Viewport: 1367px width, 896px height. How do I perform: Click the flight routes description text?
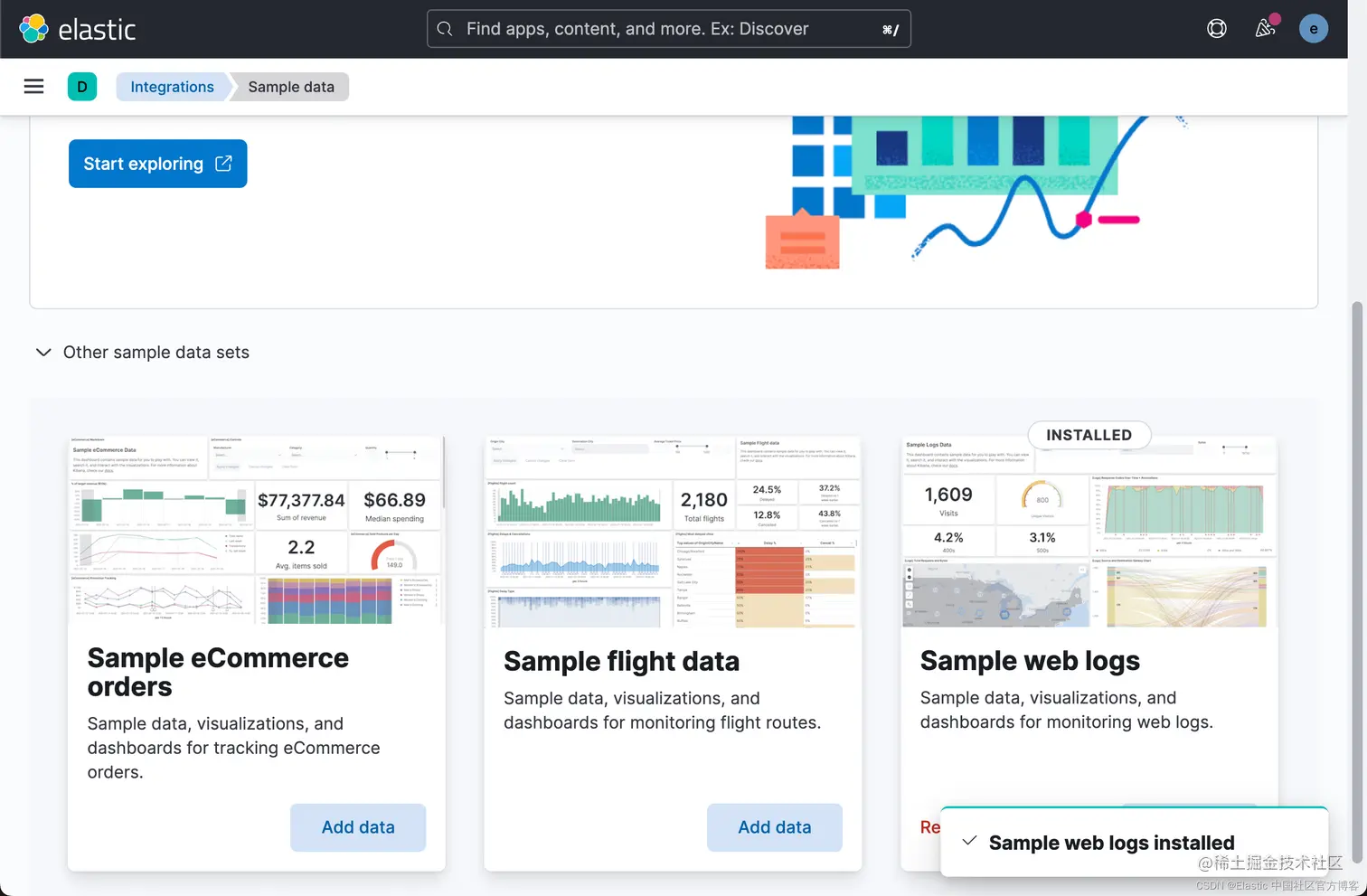pyautogui.click(x=663, y=711)
